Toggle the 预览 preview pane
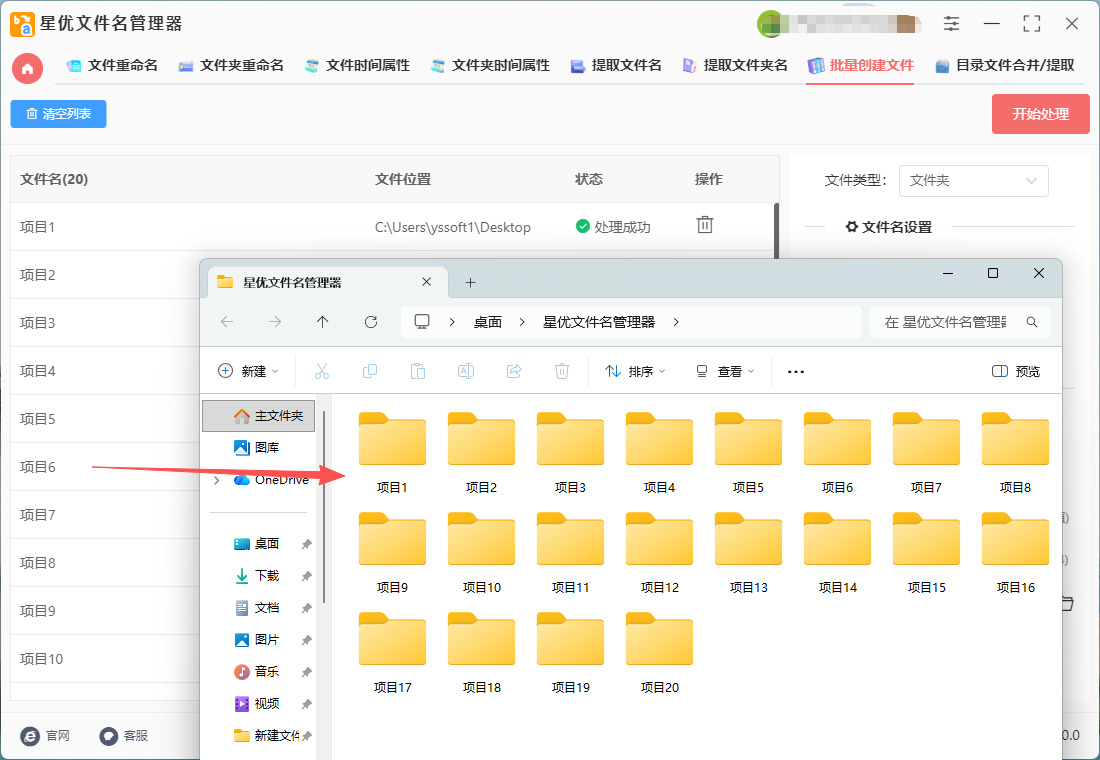Image resolution: width=1100 pixels, height=760 pixels. coord(1016,371)
